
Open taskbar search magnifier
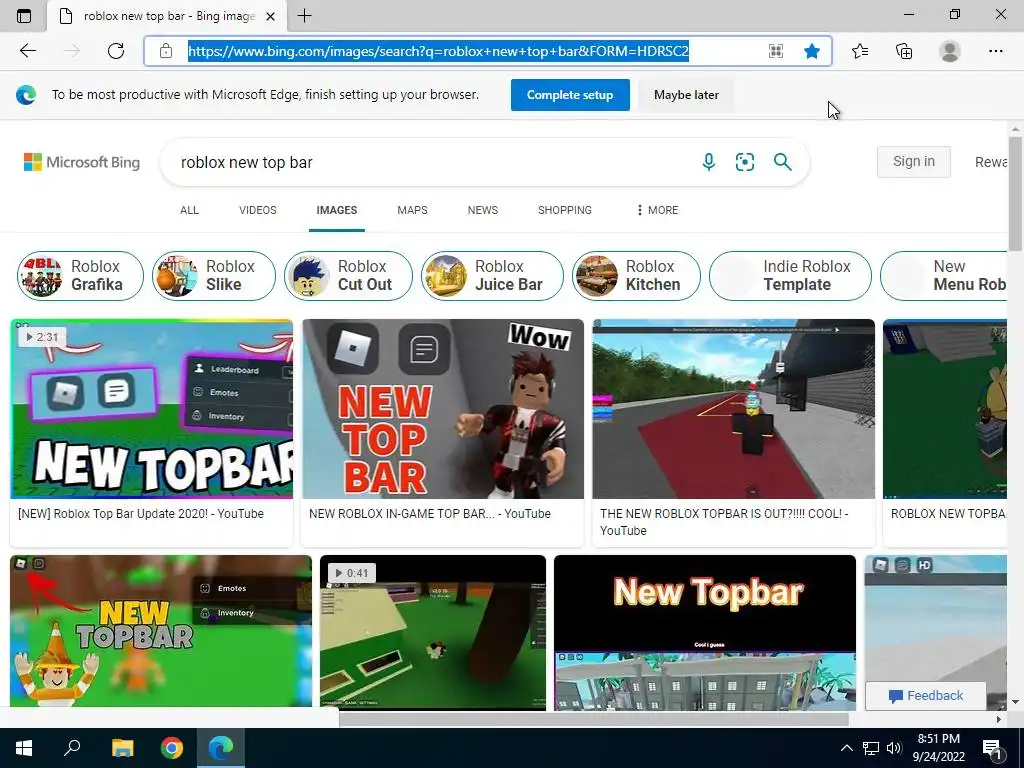72,748
